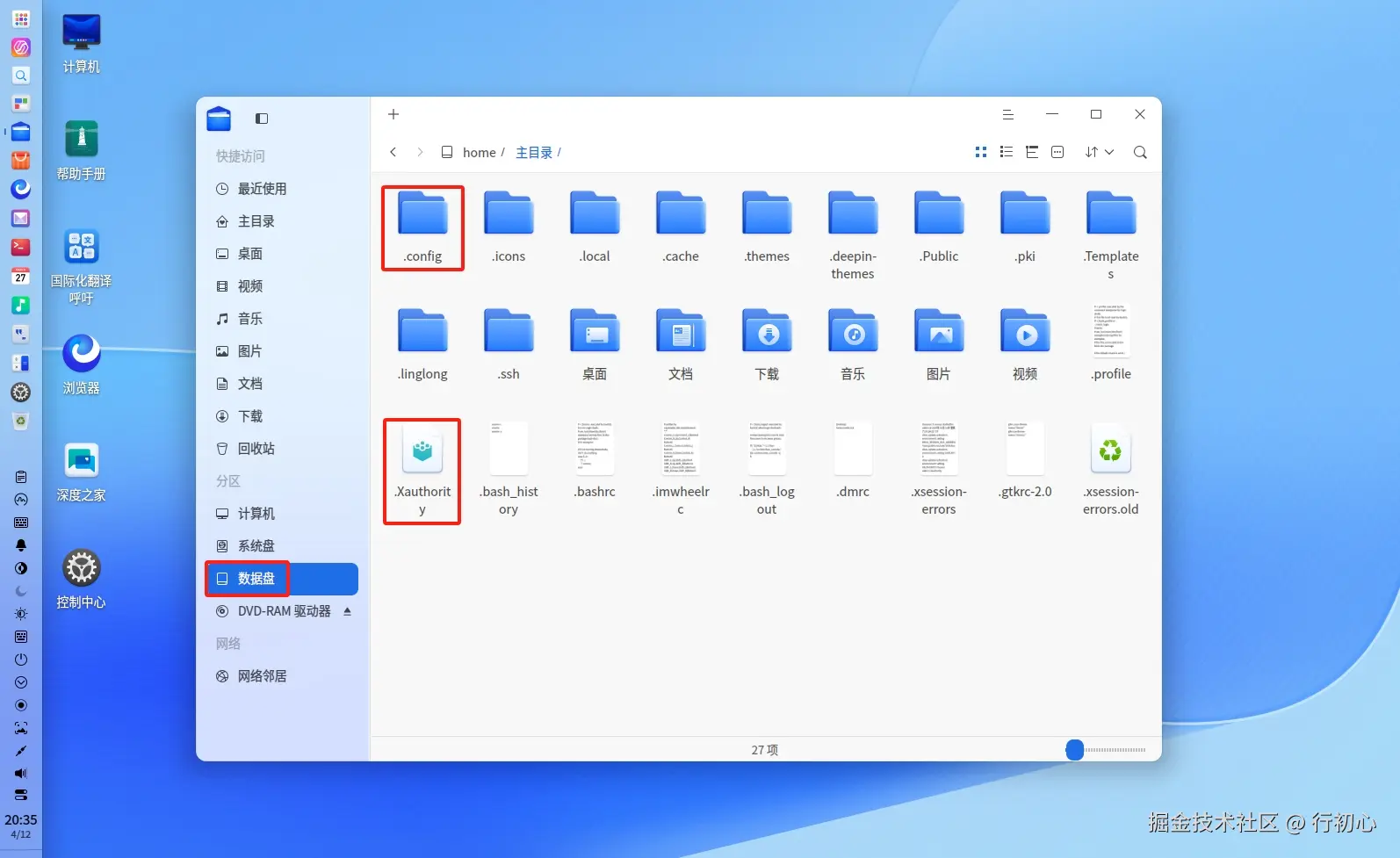Viewport: 1400px width, 858px height.
Task: Open 文档 in sidebar
Action: (282, 384)
